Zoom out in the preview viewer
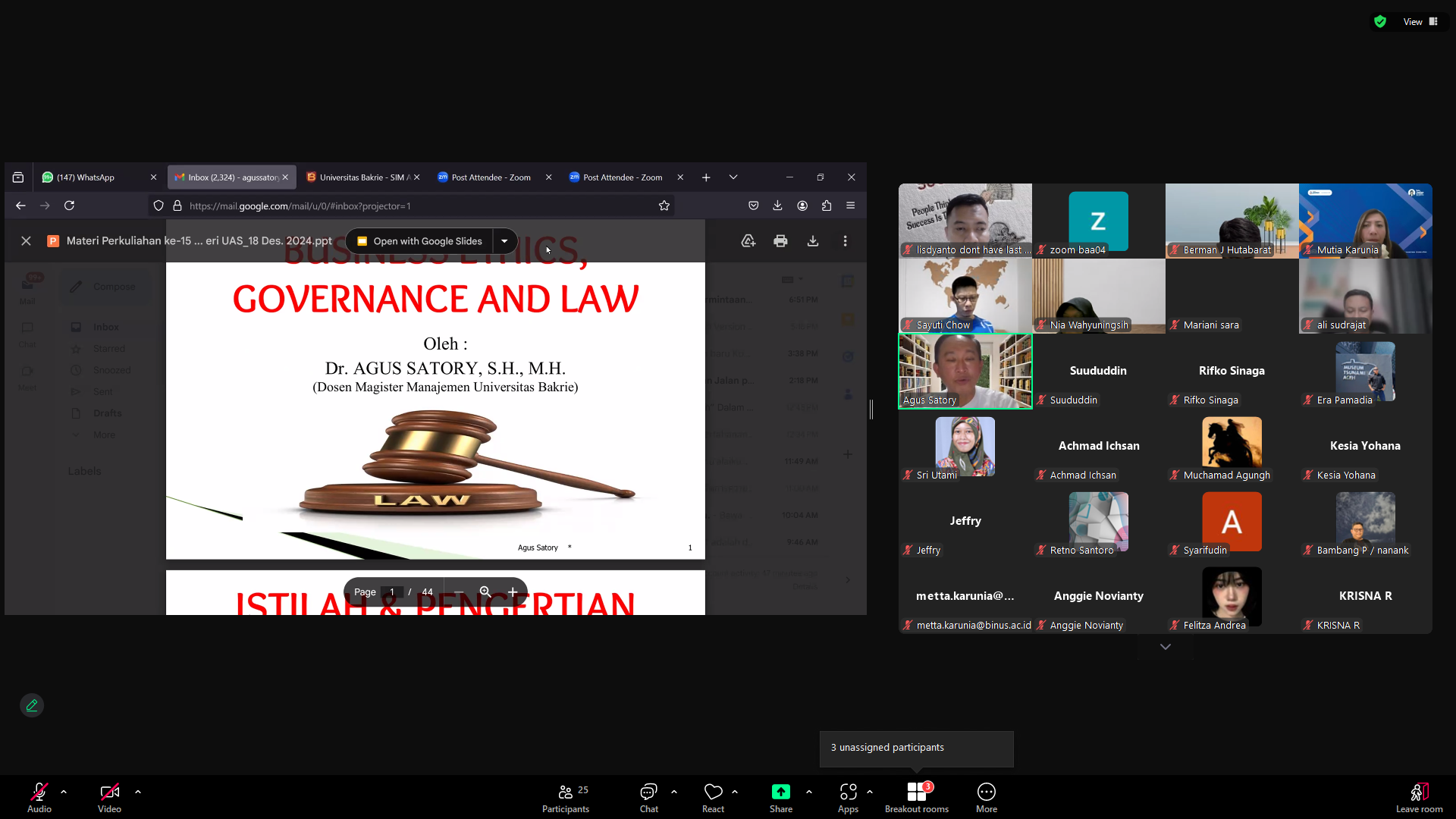This screenshot has width=1456, height=819. pos(459,592)
